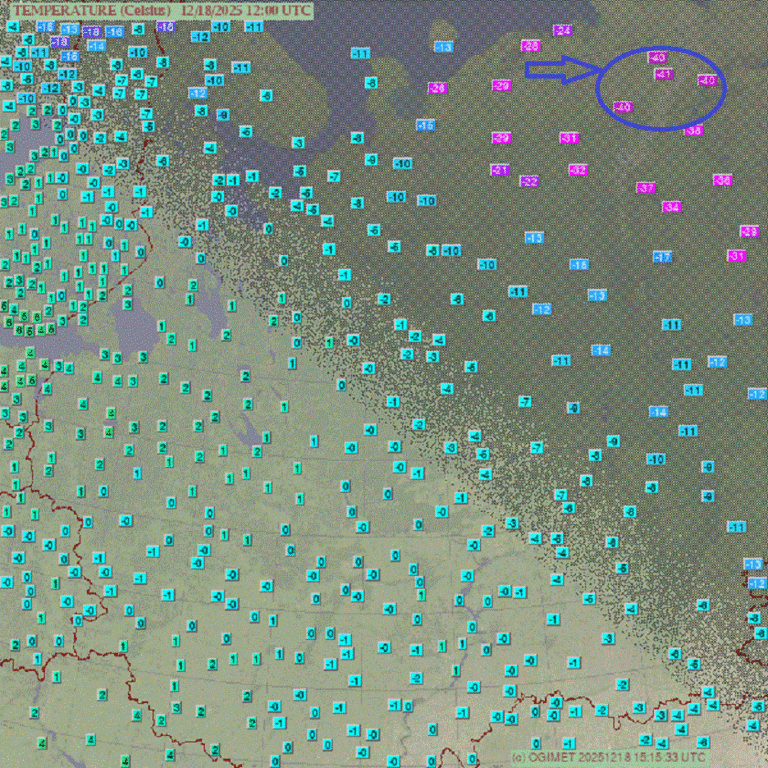Select the purple -21 temperature marker
The width and height of the screenshot is (768, 768).
point(500,170)
